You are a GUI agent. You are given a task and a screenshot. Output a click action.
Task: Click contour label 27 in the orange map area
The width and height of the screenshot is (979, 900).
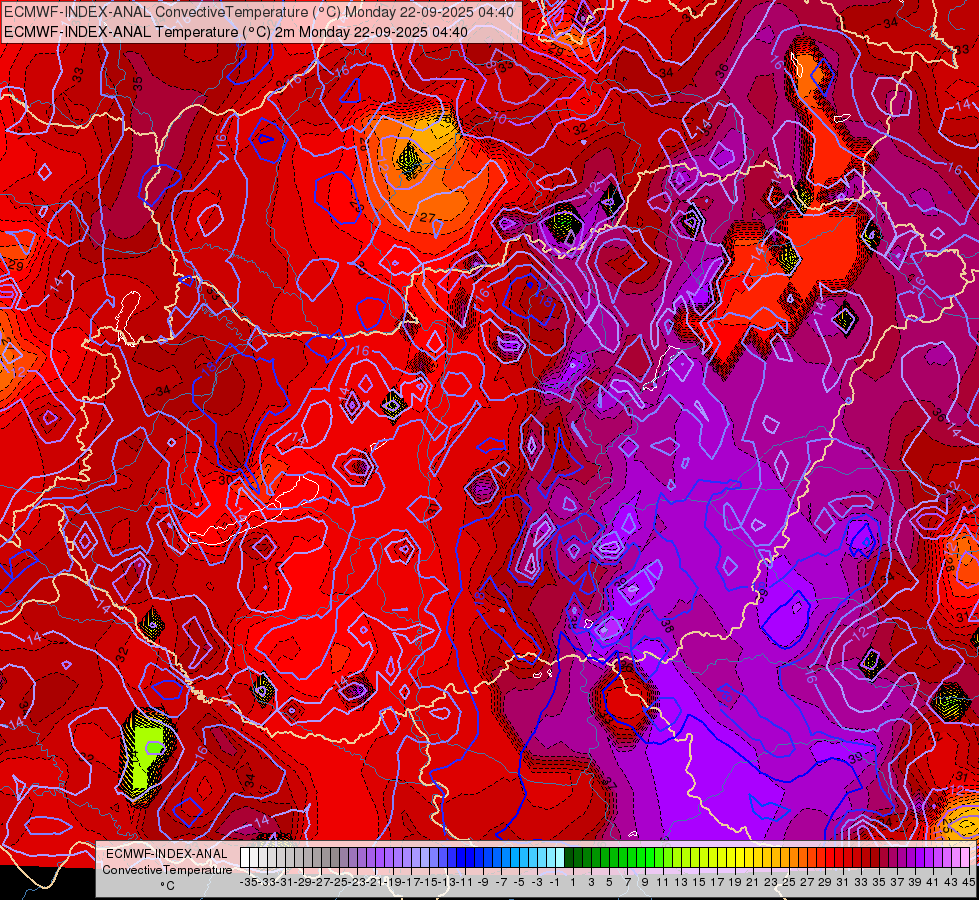427,217
